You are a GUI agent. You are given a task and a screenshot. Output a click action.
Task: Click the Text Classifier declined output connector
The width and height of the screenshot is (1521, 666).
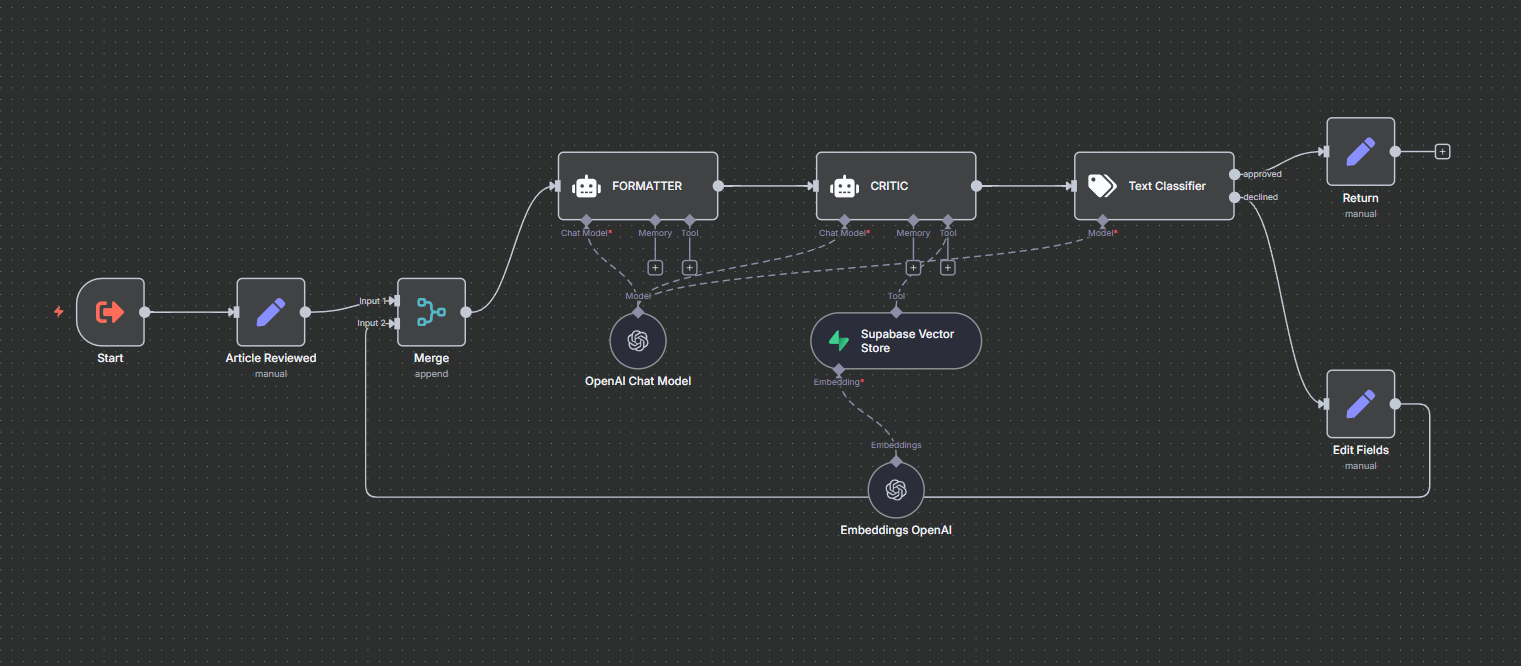[x=1235, y=197]
